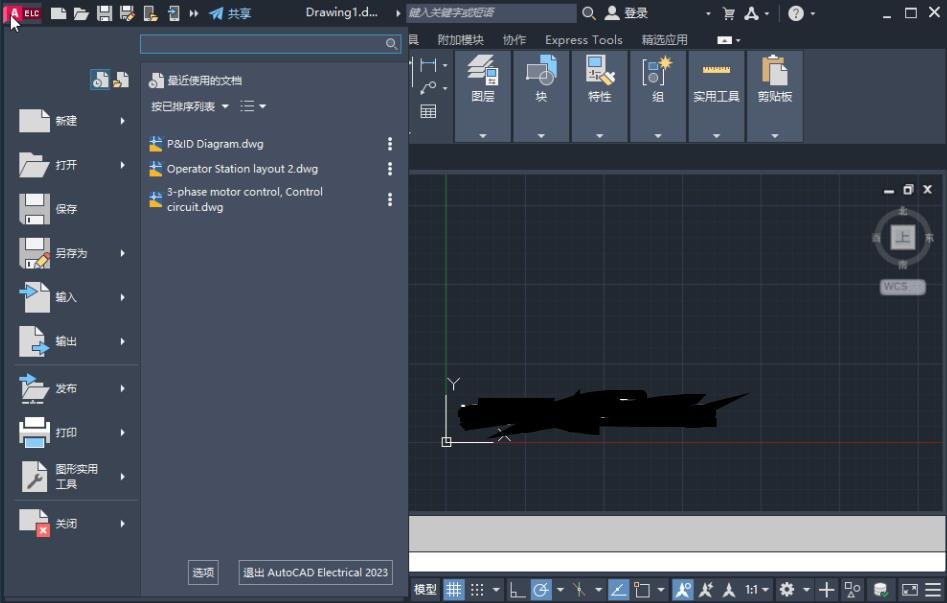Select 打开 (Open) menu entry

point(72,165)
